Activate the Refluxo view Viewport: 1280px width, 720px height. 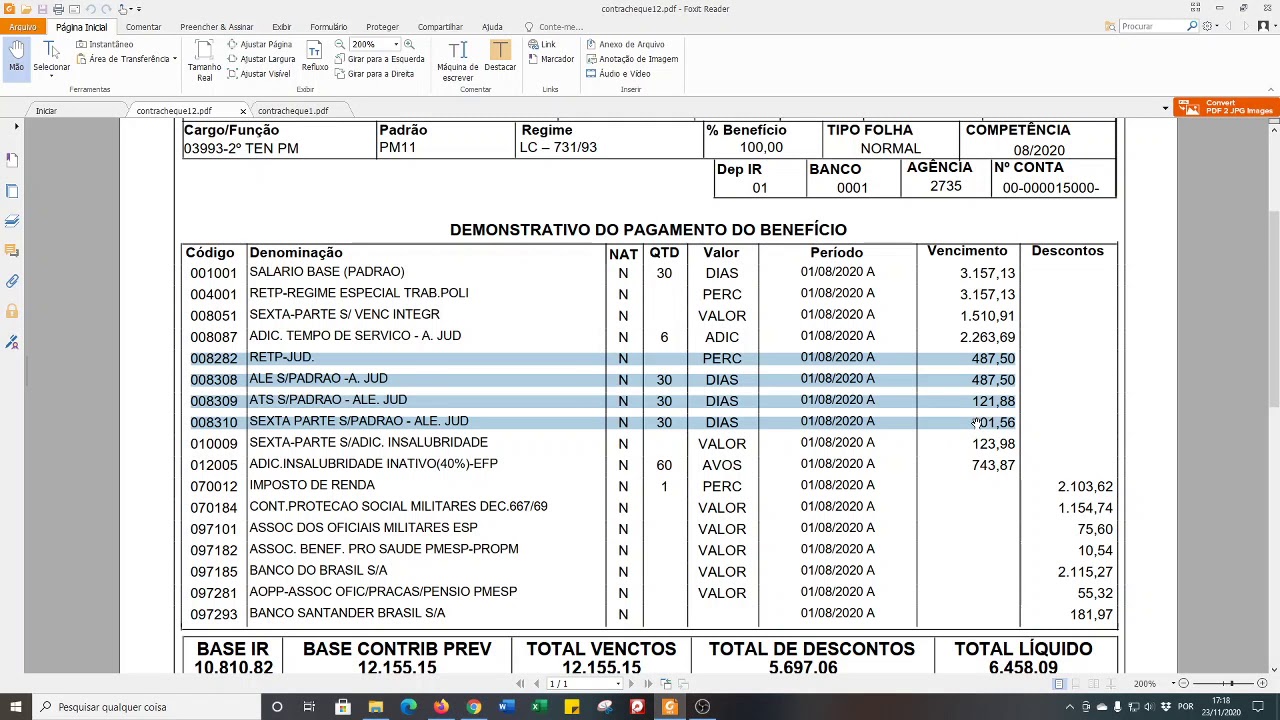(x=314, y=56)
